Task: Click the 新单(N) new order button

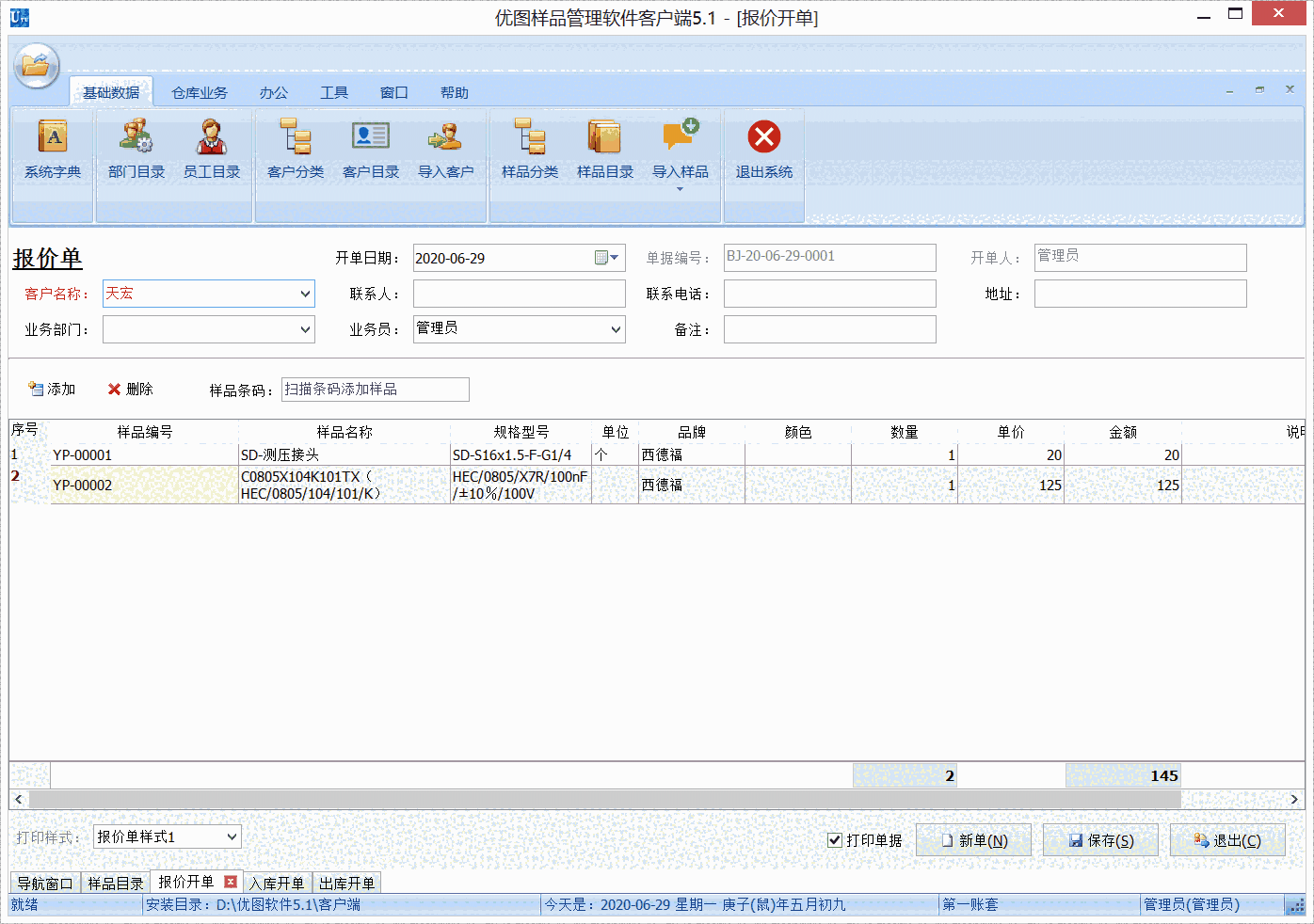Action: tap(973, 839)
